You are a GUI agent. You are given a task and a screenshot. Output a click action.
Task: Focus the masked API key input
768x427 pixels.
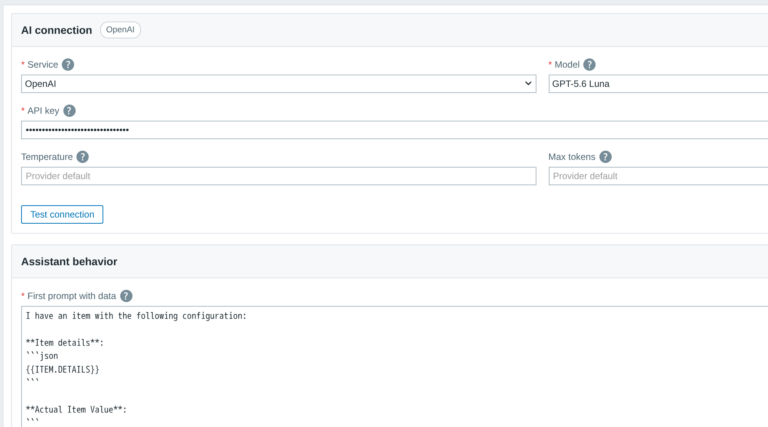click(394, 130)
